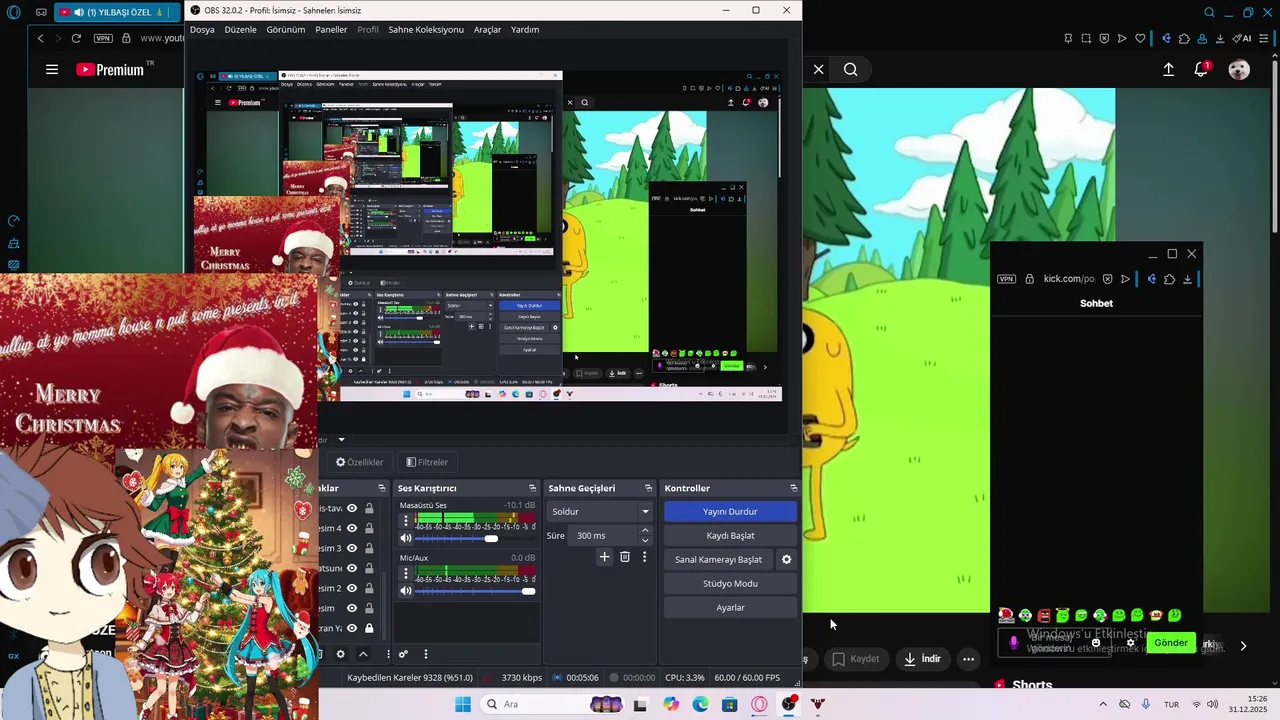The image size is (1280, 720).
Task: Open the Araçlar menu in OBS
Action: pos(487,29)
